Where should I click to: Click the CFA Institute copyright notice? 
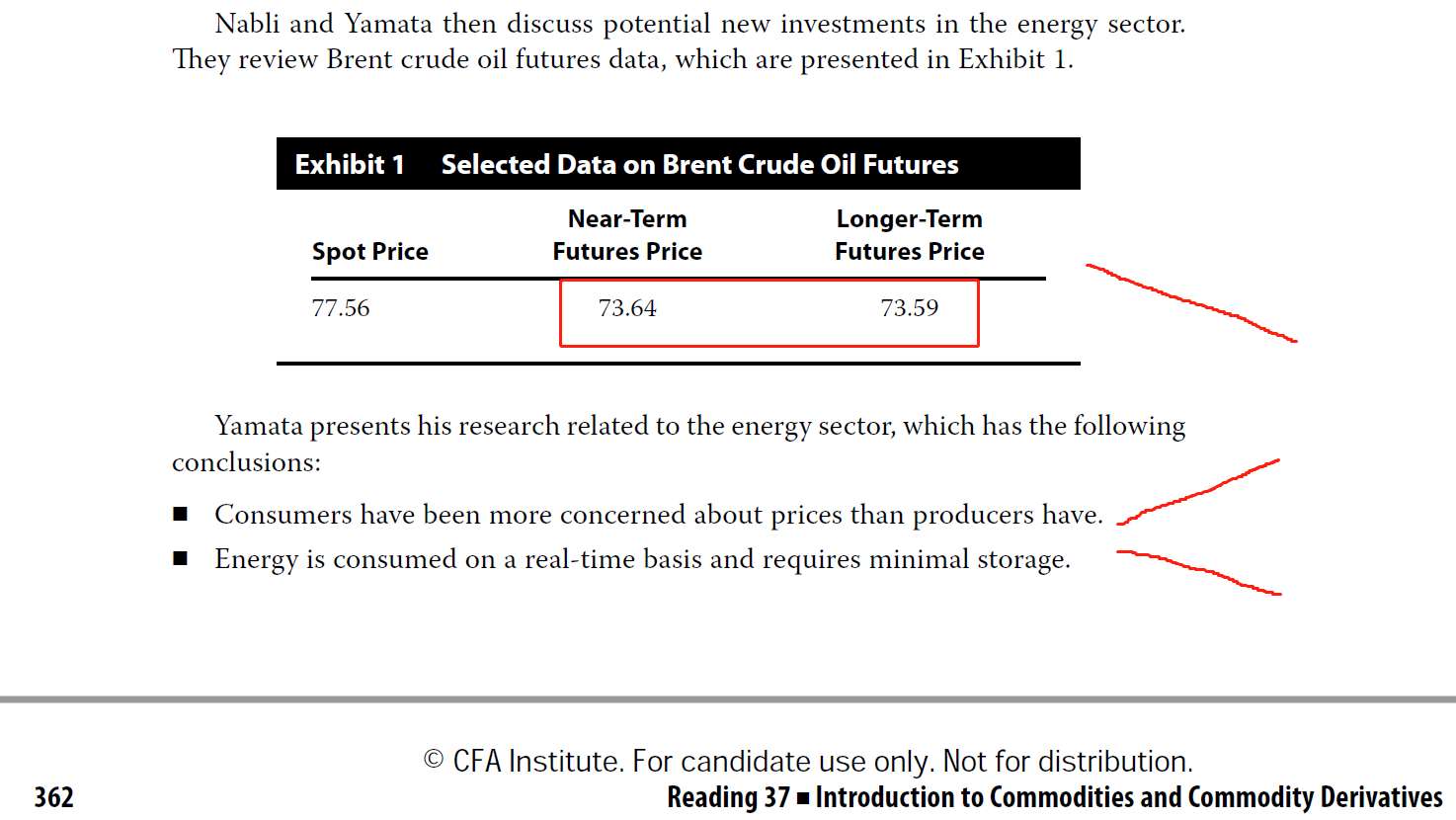808,761
